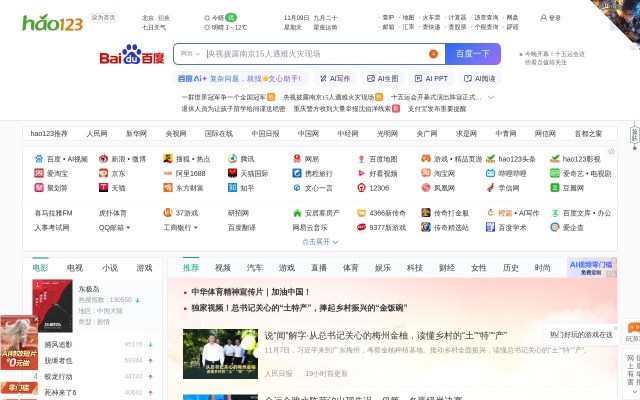Select the 体育 news tab
640x400 pixels.
point(350,268)
